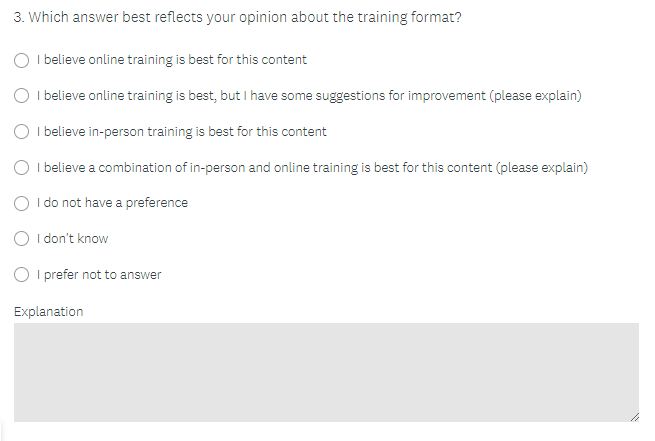655x441 pixels.
Task: Pick the combination of in-person and online radio button
Action: (x=22, y=168)
